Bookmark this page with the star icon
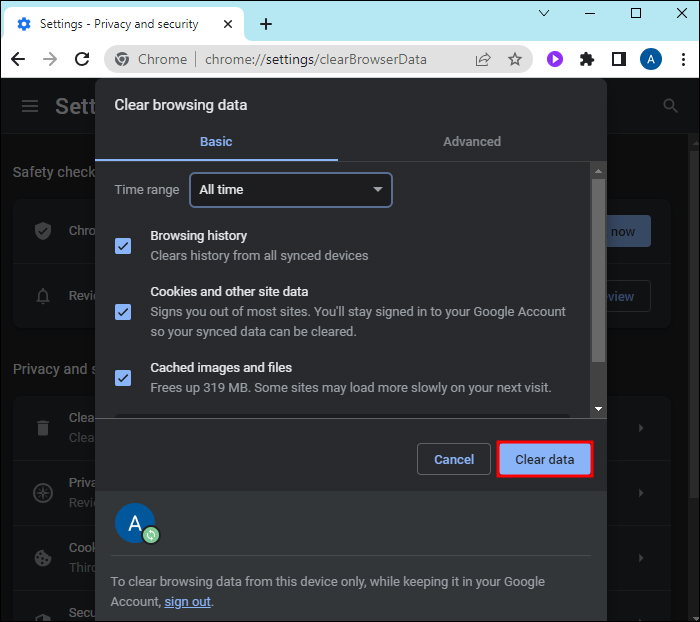 (515, 59)
